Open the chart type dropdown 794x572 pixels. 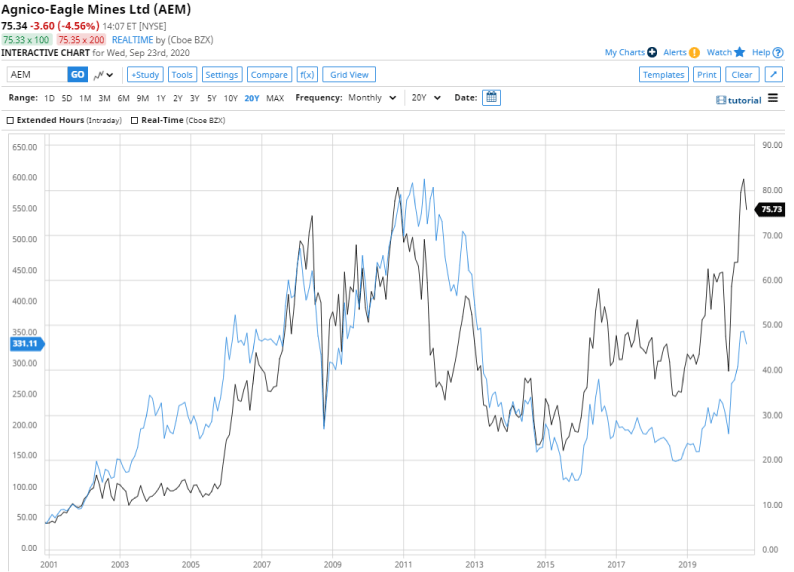coord(104,75)
